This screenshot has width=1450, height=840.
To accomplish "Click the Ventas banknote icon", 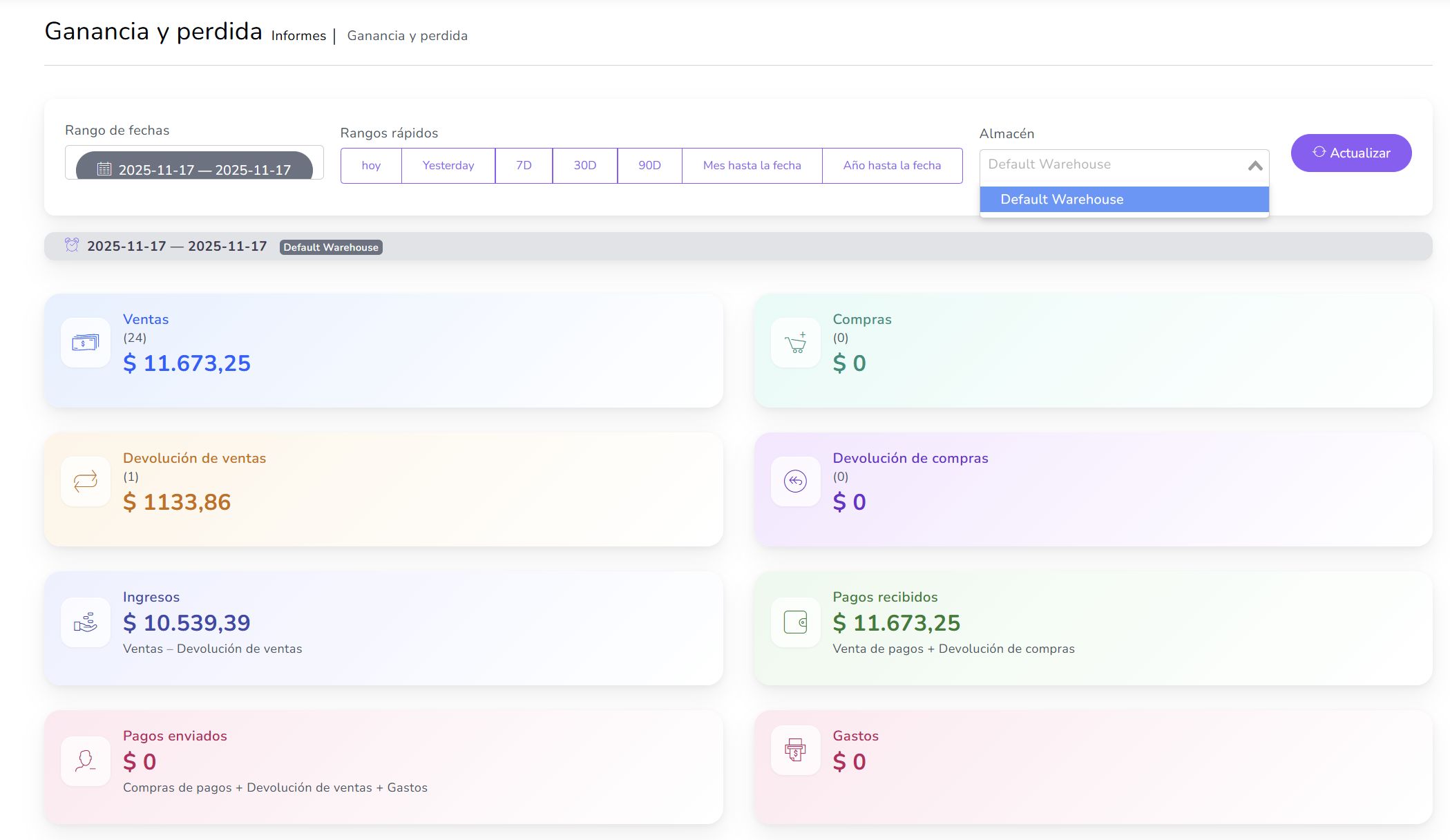I will (x=85, y=343).
